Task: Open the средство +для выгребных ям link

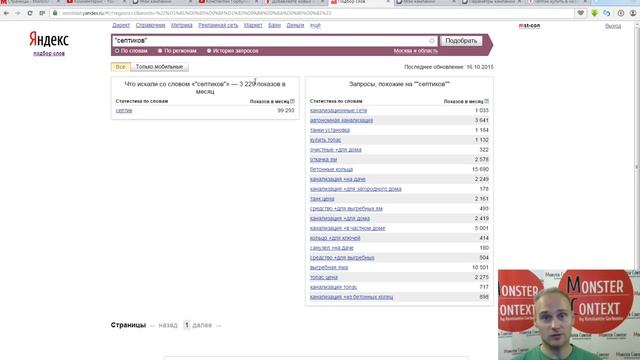Action: click(346, 209)
